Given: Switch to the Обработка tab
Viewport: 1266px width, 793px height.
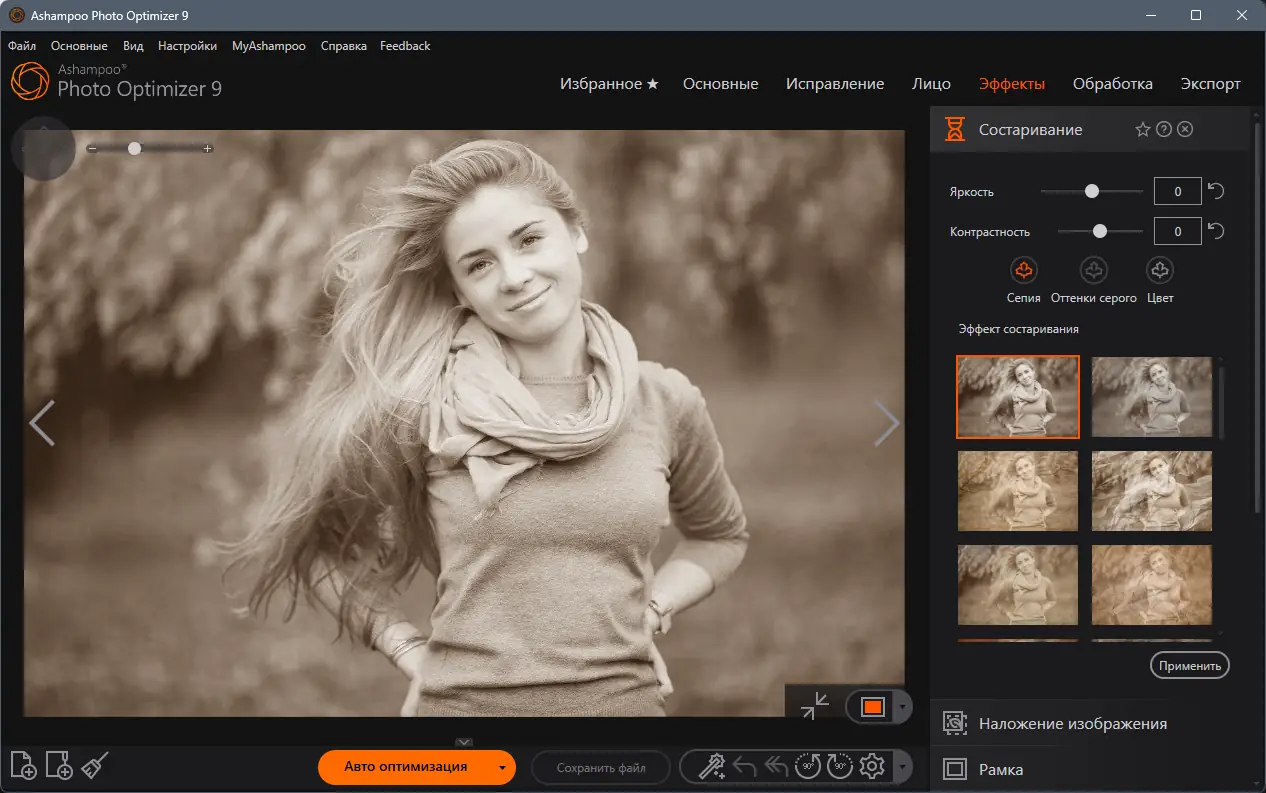Looking at the screenshot, I should 1113,84.
